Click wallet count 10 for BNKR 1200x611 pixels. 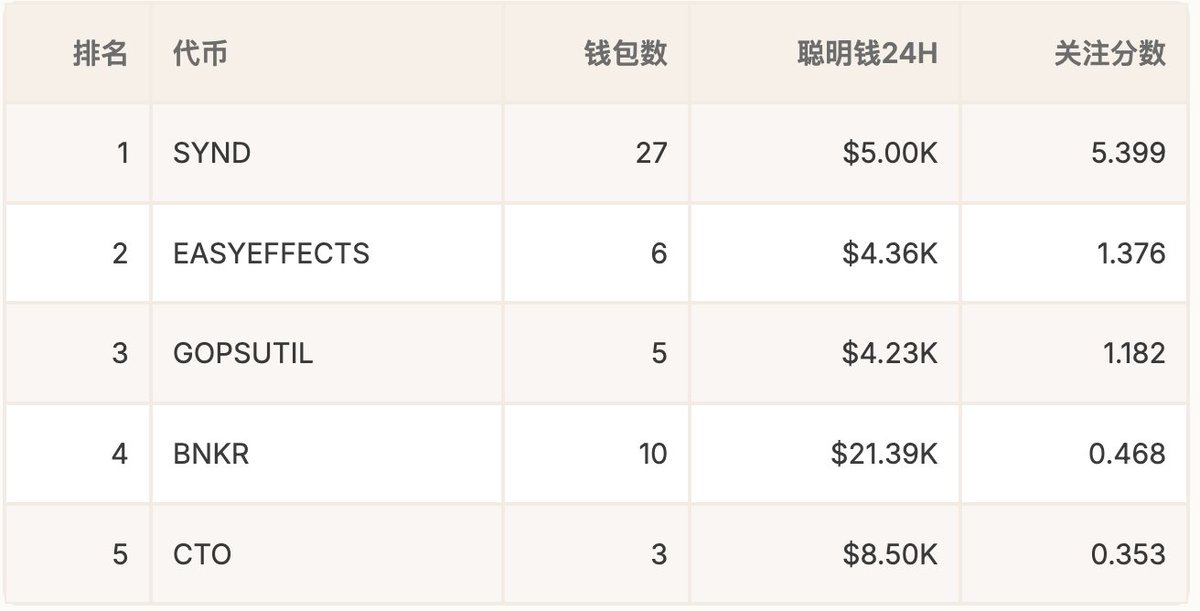tap(652, 454)
